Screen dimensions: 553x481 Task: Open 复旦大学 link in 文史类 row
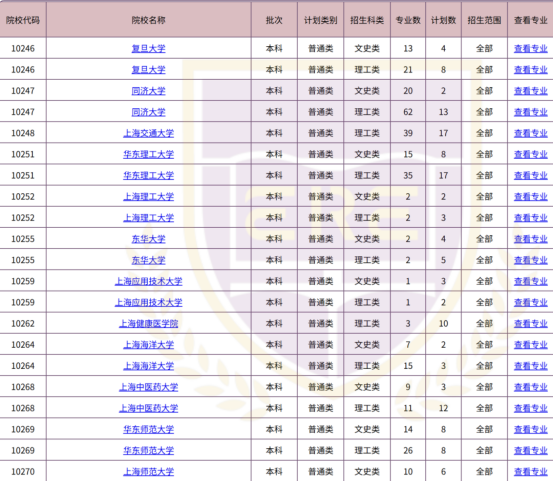[148, 48]
